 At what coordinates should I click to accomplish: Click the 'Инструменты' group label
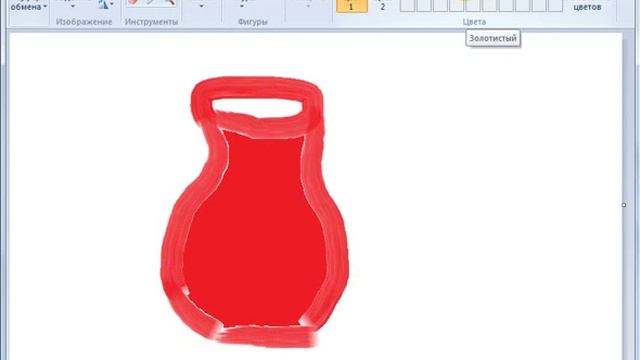tap(151, 22)
